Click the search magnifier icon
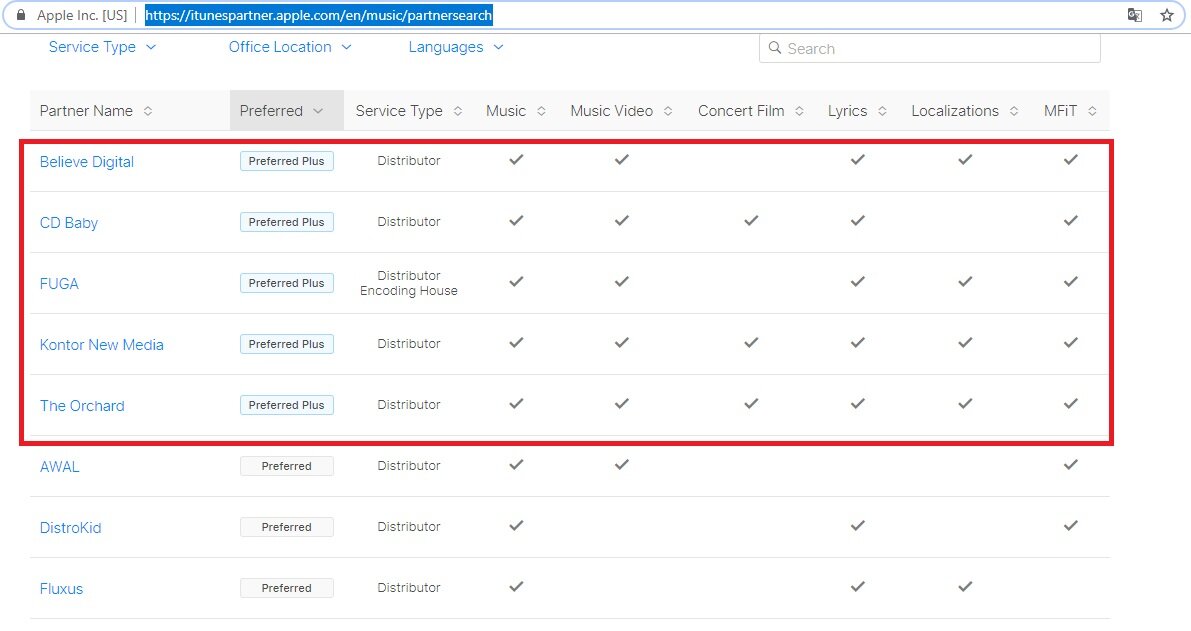The height and width of the screenshot is (631, 1191). point(775,48)
